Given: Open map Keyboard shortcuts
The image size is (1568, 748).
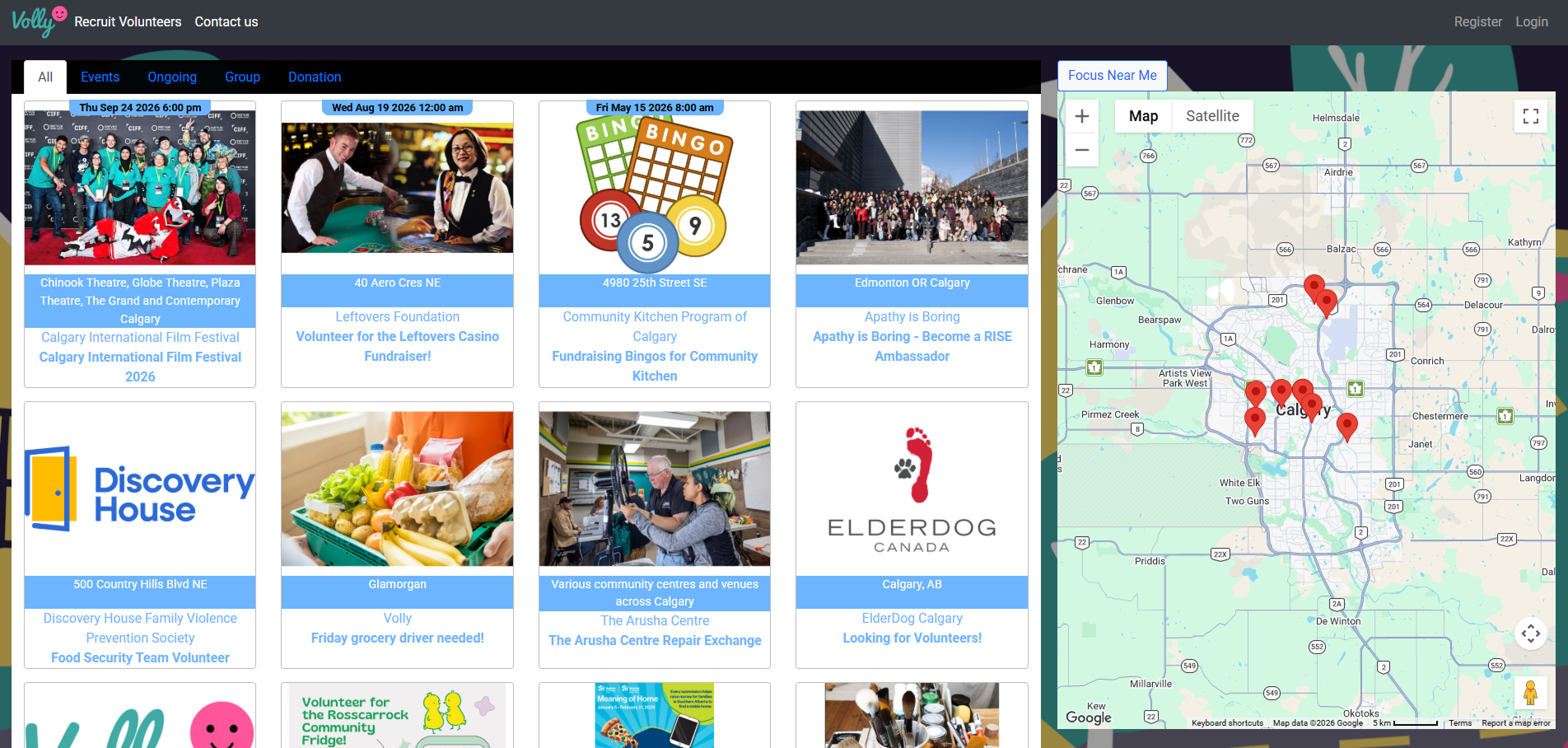Looking at the screenshot, I should (1227, 723).
